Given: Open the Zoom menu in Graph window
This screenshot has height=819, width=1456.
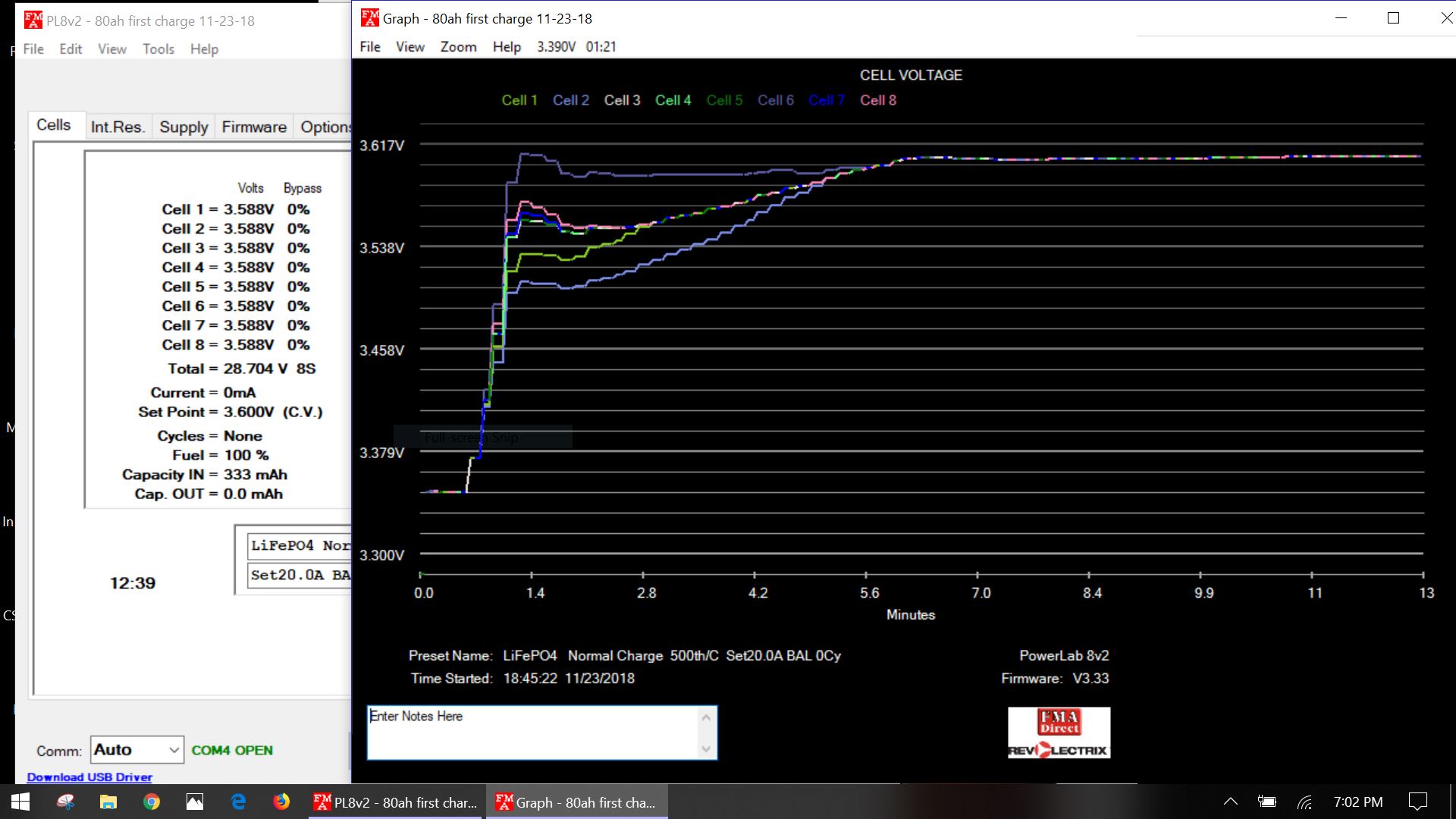Looking at the screenshot, I should click(458, 47).
